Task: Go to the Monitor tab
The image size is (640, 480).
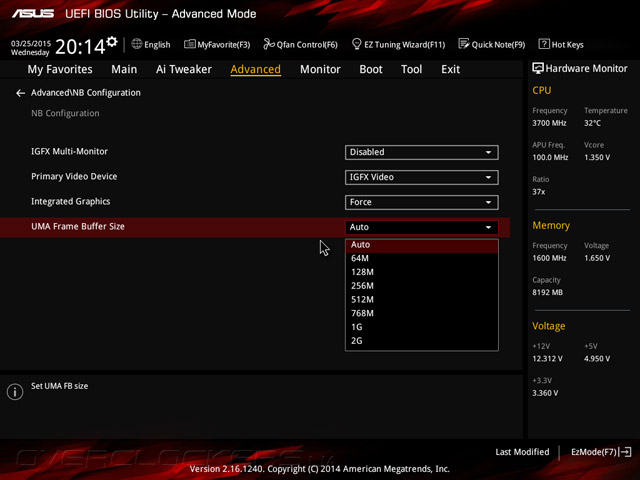Action: [x=320, y=69]
